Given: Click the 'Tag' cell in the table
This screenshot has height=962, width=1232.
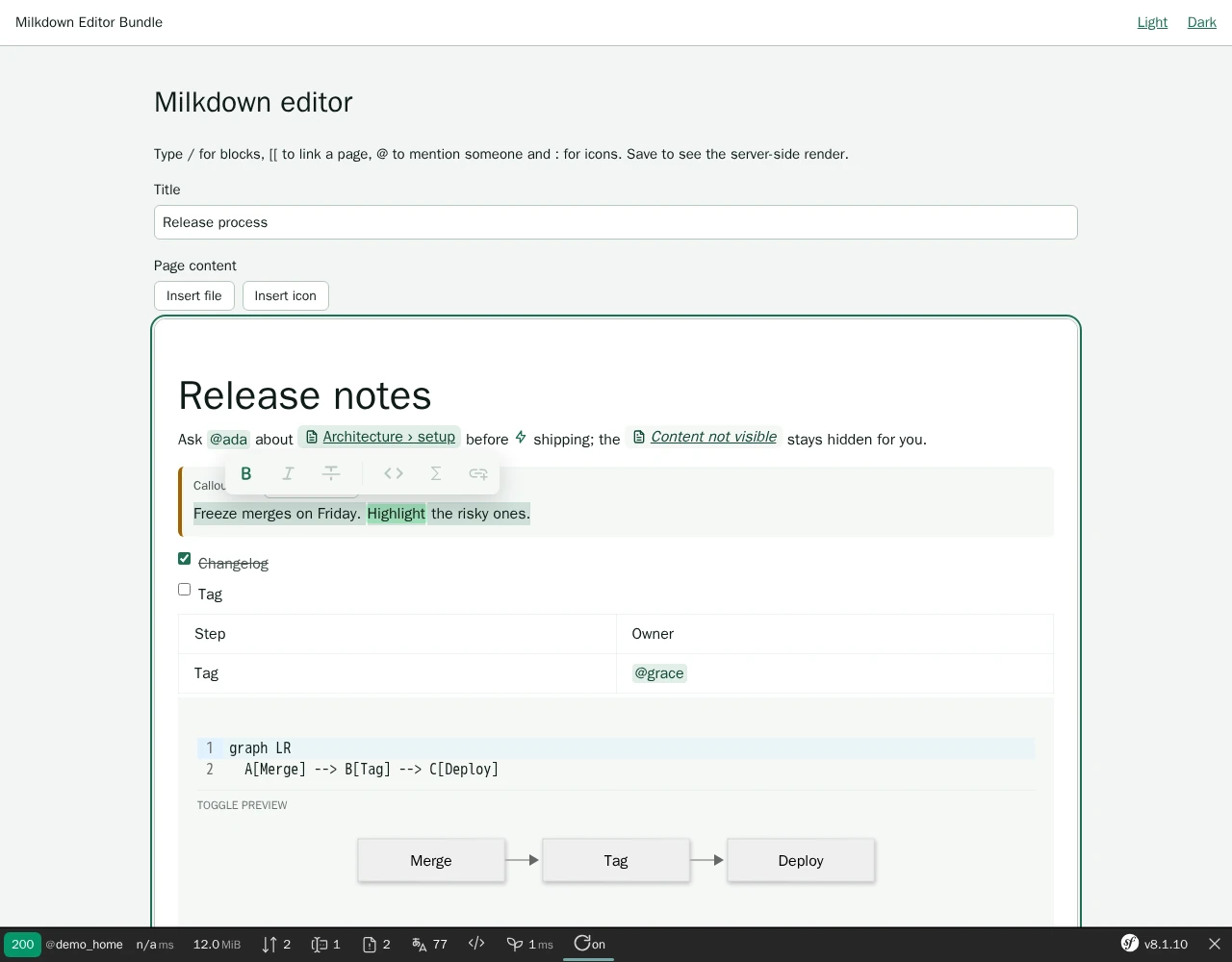Looking at the screenshot, I should (x=398, y=673).
